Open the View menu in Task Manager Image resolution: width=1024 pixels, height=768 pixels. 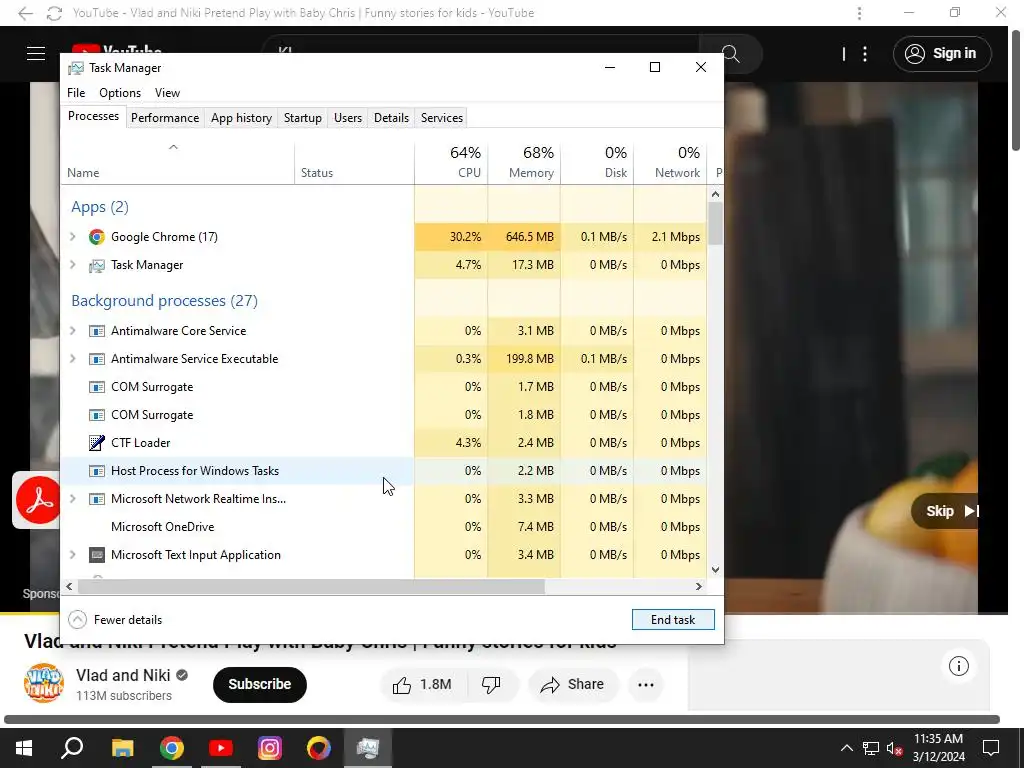(x=167, y=93)
